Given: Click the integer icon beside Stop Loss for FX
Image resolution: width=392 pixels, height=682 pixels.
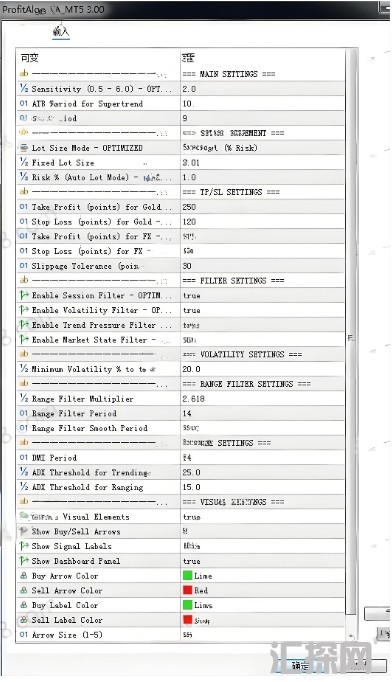Looking at the screenshot, I should coord(24,251).
